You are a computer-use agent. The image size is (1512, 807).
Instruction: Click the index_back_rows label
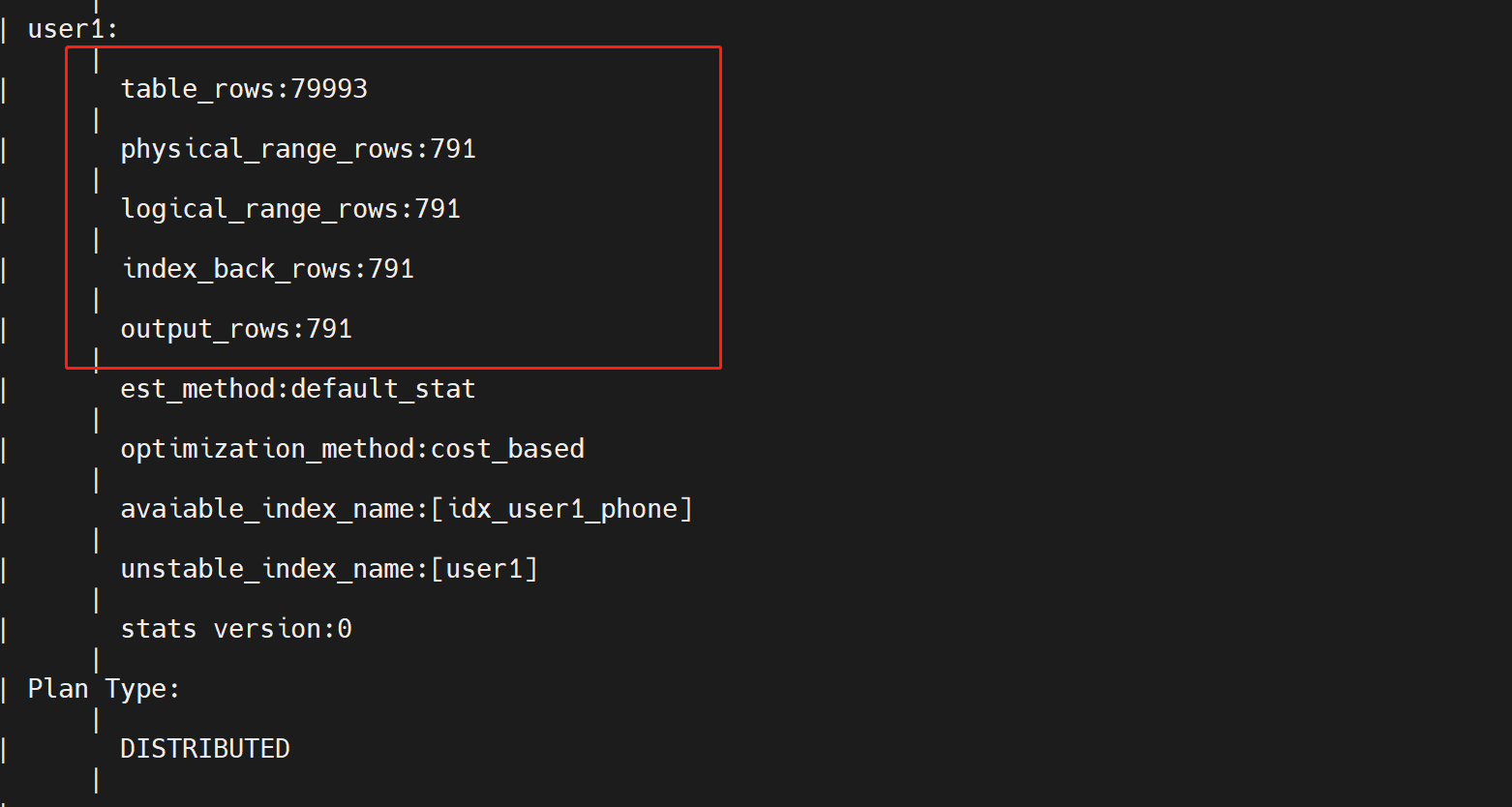[236, 269]
